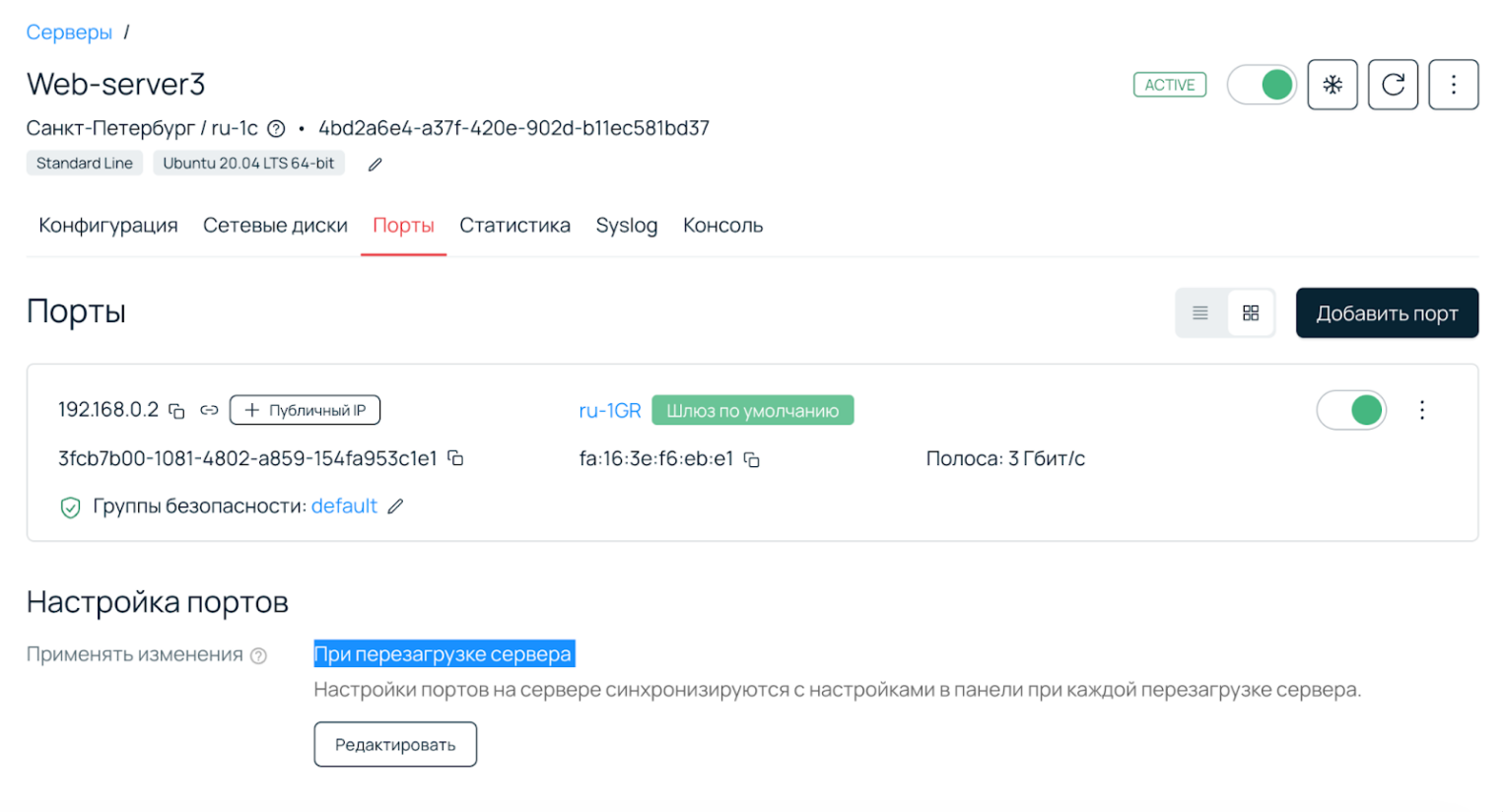Open help tooltip next to ru-1c
This screenshot has width=1503, height=812.
(275, 128)
